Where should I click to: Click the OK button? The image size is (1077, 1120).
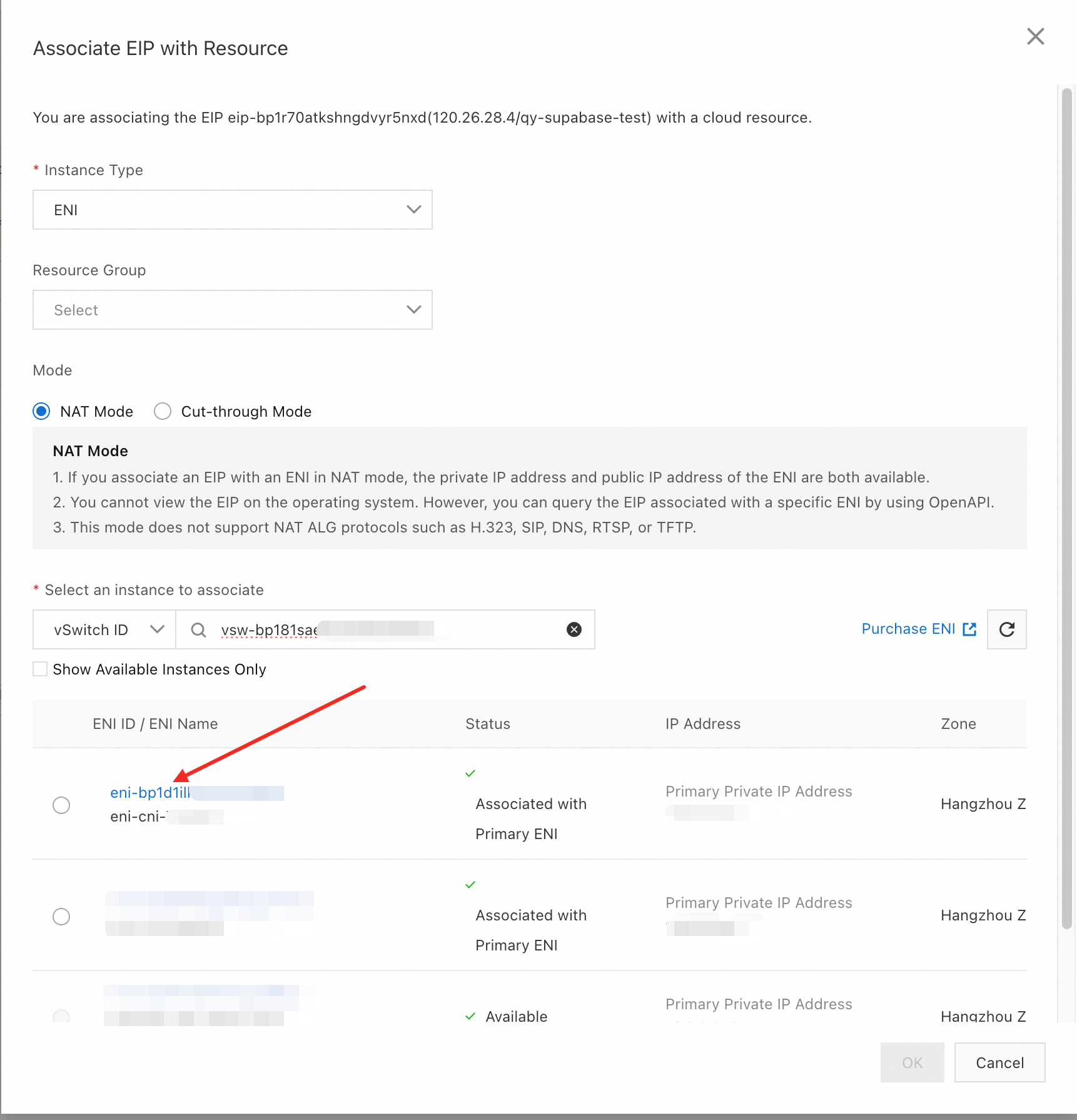pyautogui.click(x=912, y=1062)
